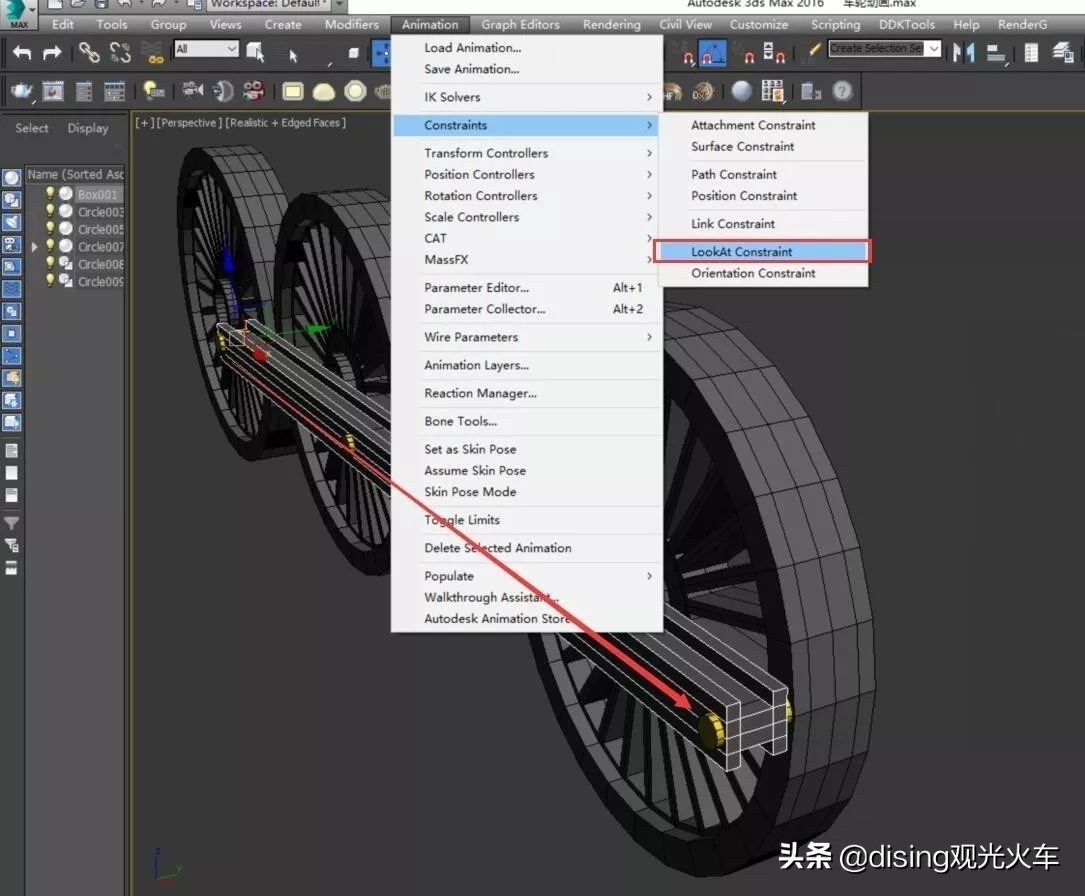The image size is (1085, 896).
Task: Select the Undo arrow icon
Action: pos(22,52)
